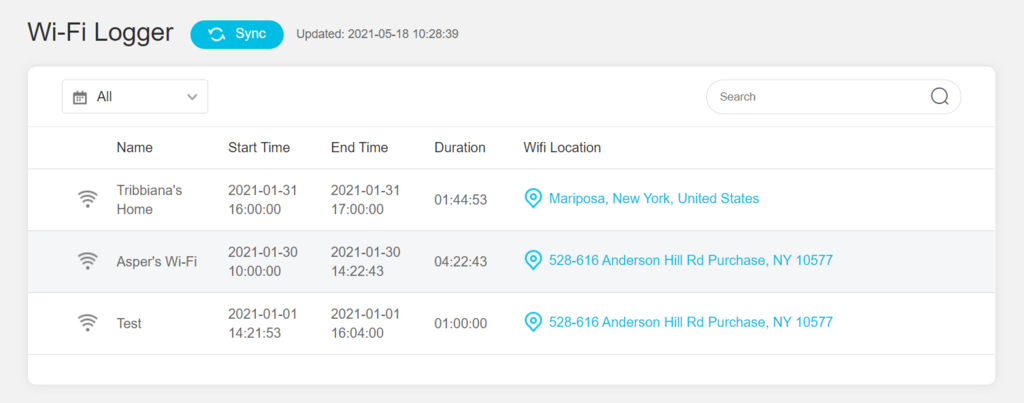Click the Wifi Location column header
The height and width of the screenshot is (403, 1024).
pos(562,148)
